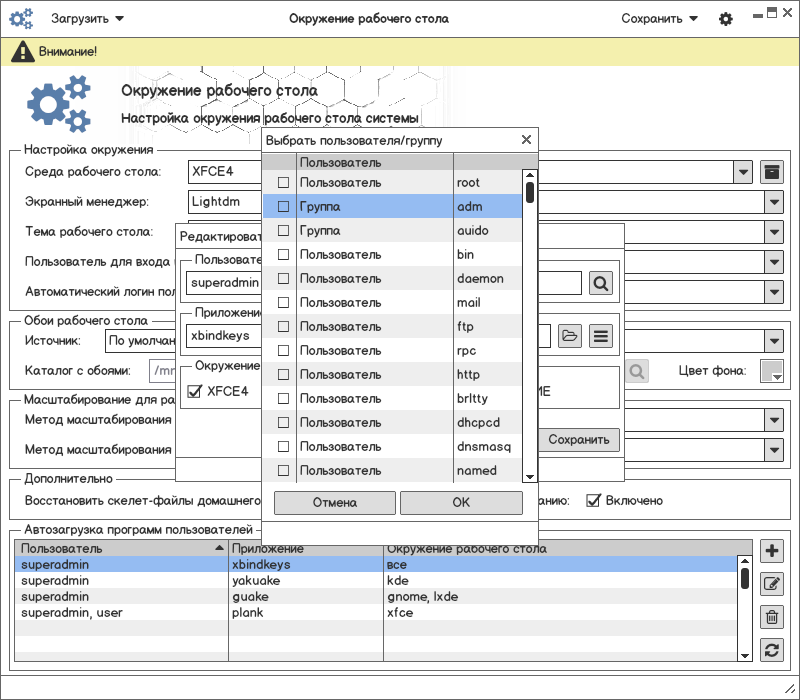The width and height of the screenshot is (800, 700).
Task: Click the refresh autostart list icon
Action: coord(771,650)
